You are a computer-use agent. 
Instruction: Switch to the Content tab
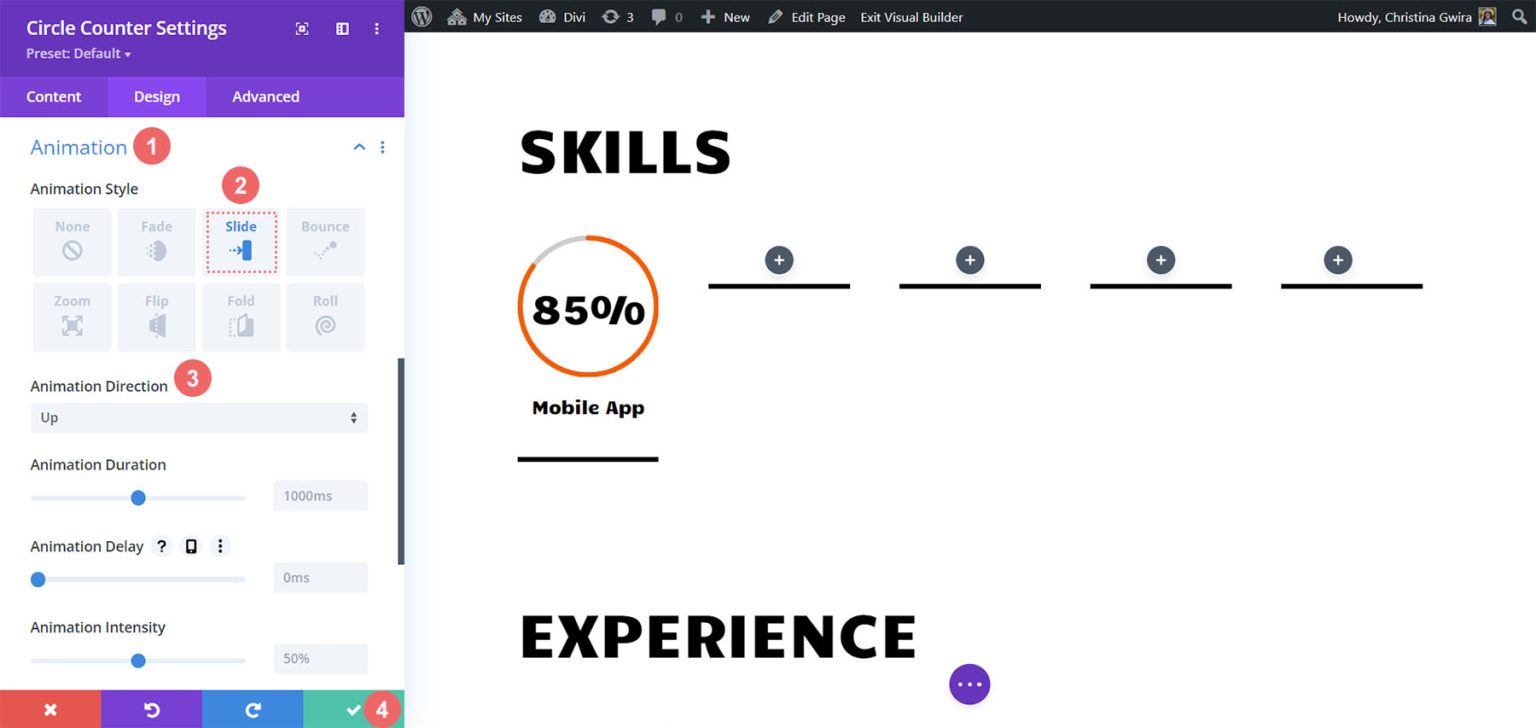tap(53, 96)
